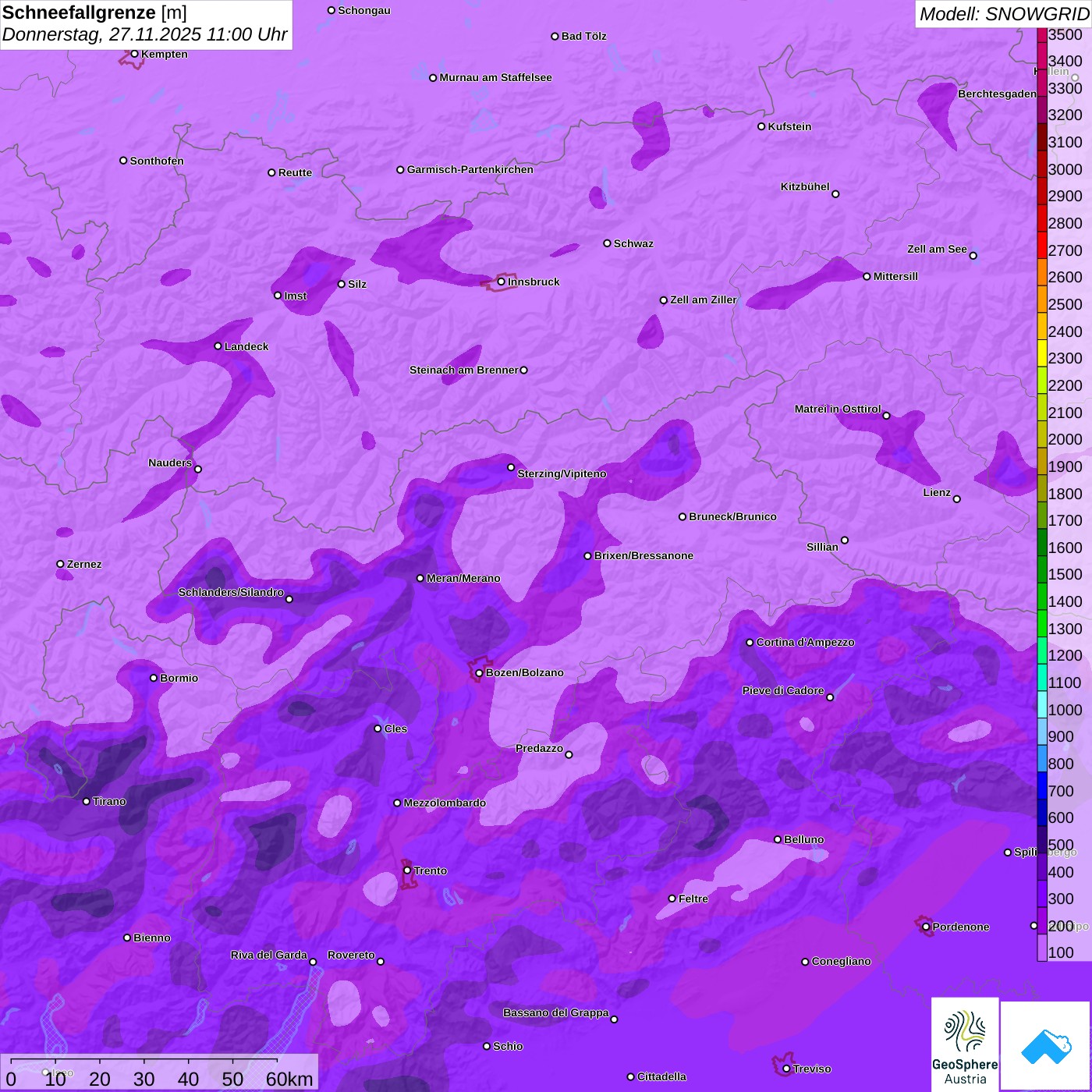The image size is (1092, 1092).
Task: Click the 'Nauders' city label
Action: [x=170, y=463]
